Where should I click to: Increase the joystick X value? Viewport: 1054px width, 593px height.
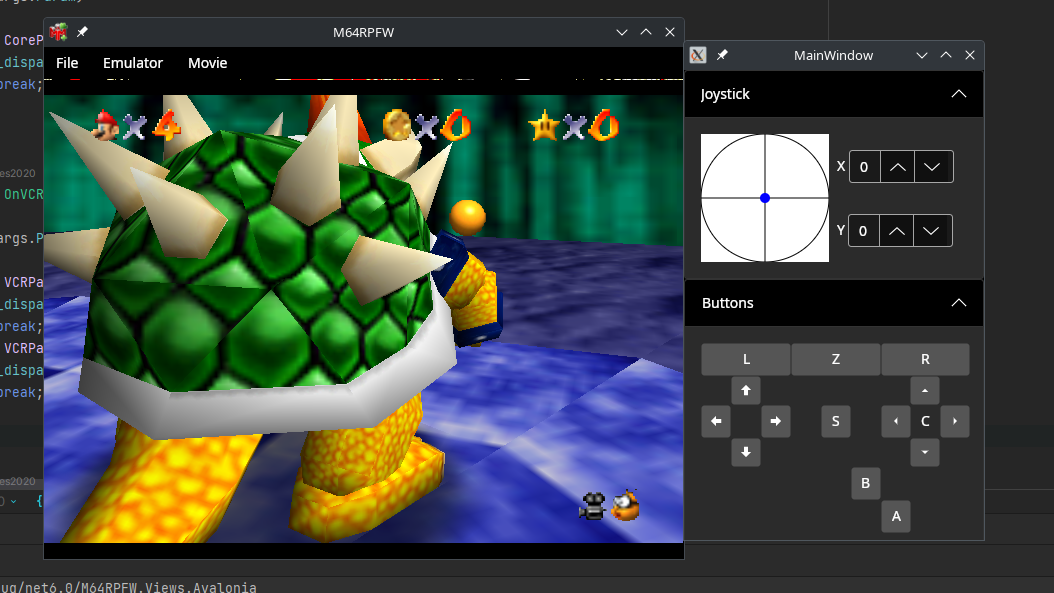click(897, 167)
